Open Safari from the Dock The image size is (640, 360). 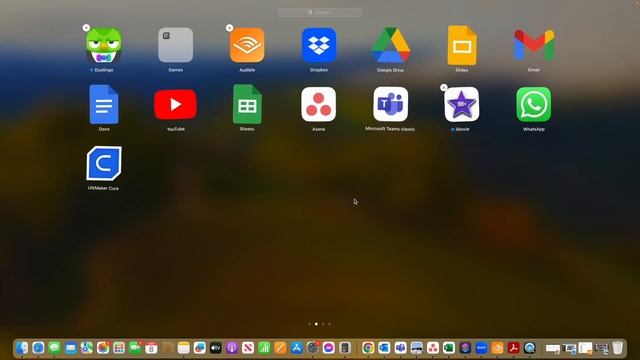click(38, 348)
